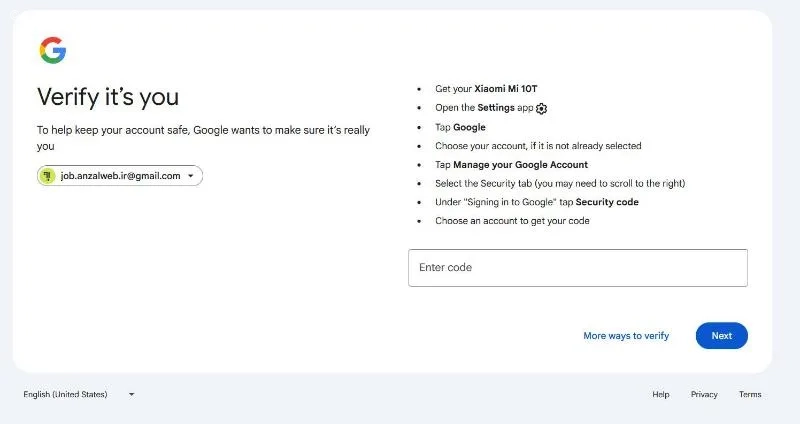This screenshot has width=800, height=424.
Task: Click the "Verify it's you" heading
Action: [x=108, y=97]
